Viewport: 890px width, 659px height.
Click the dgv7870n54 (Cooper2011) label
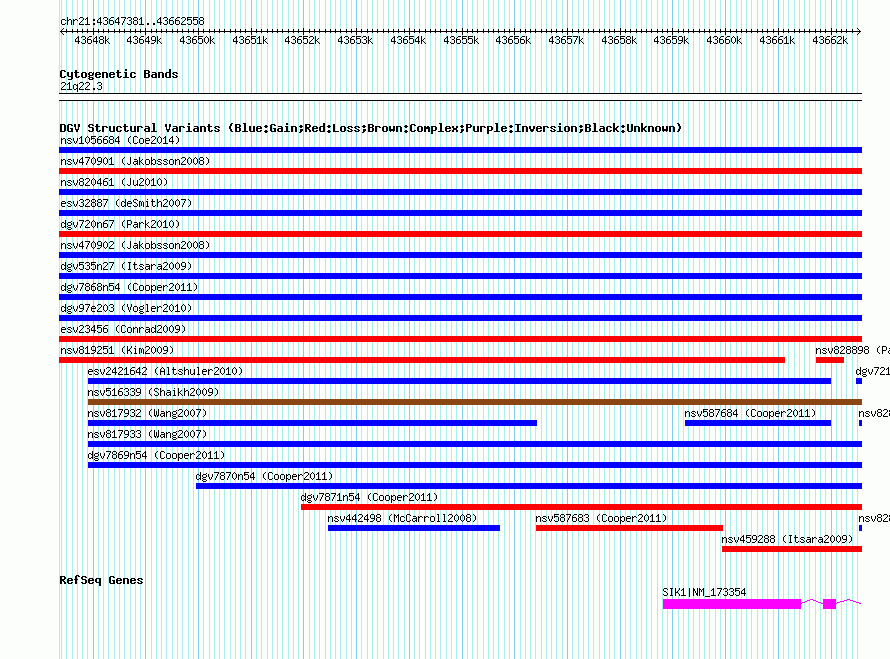264,476
